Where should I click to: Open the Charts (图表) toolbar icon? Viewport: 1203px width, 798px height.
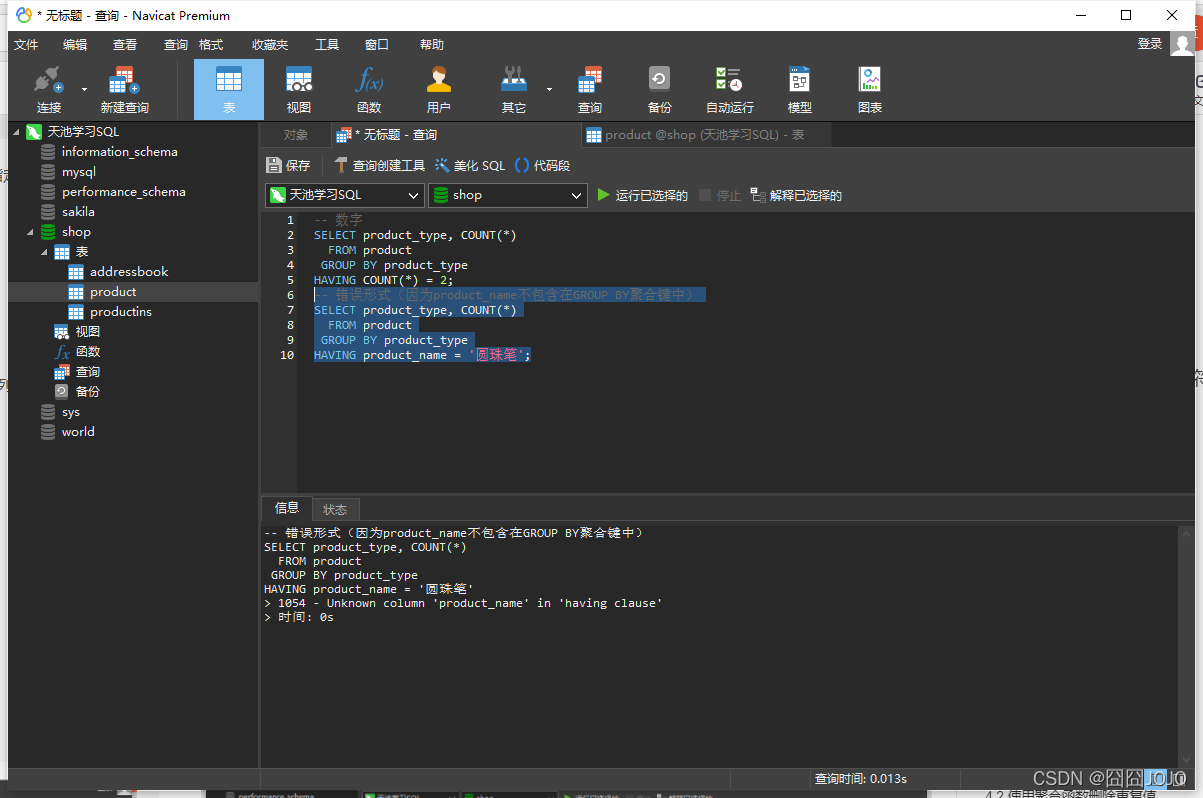coord(869,89)
